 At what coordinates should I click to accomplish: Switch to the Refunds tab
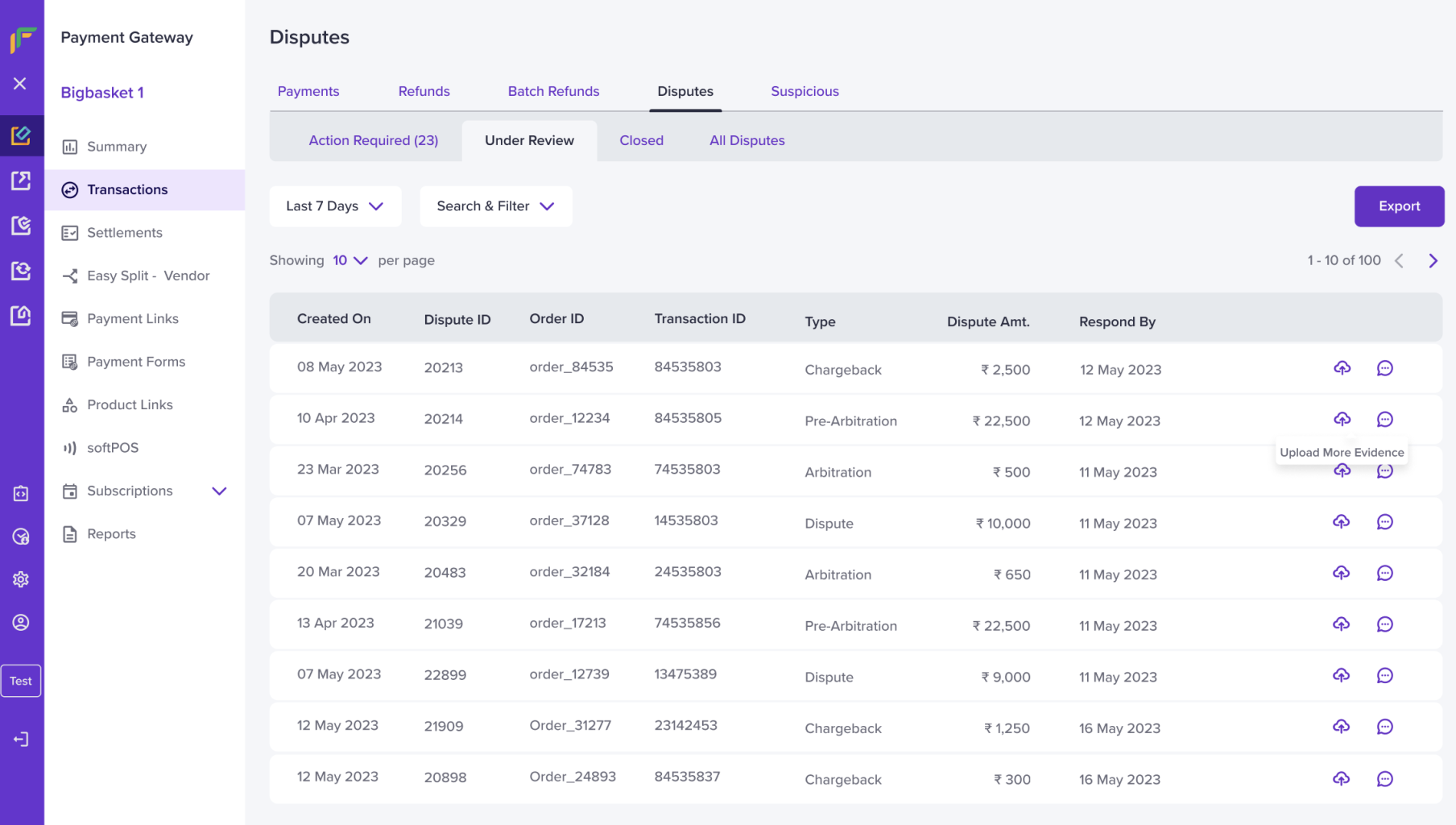click(x=424, y=91)
